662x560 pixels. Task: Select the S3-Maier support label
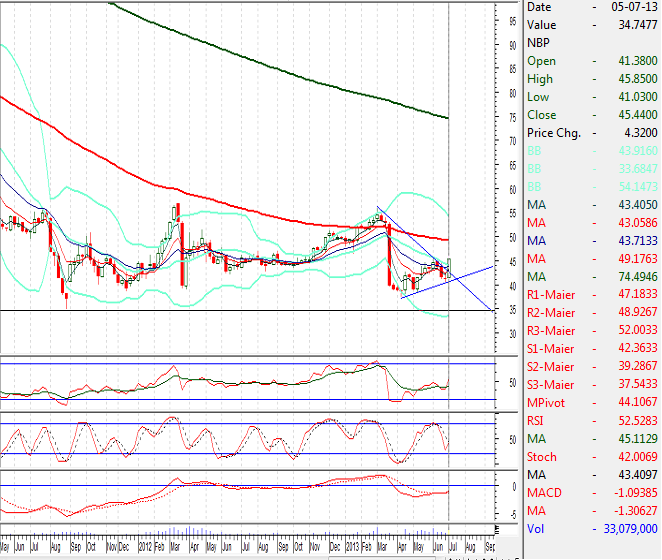552,385
